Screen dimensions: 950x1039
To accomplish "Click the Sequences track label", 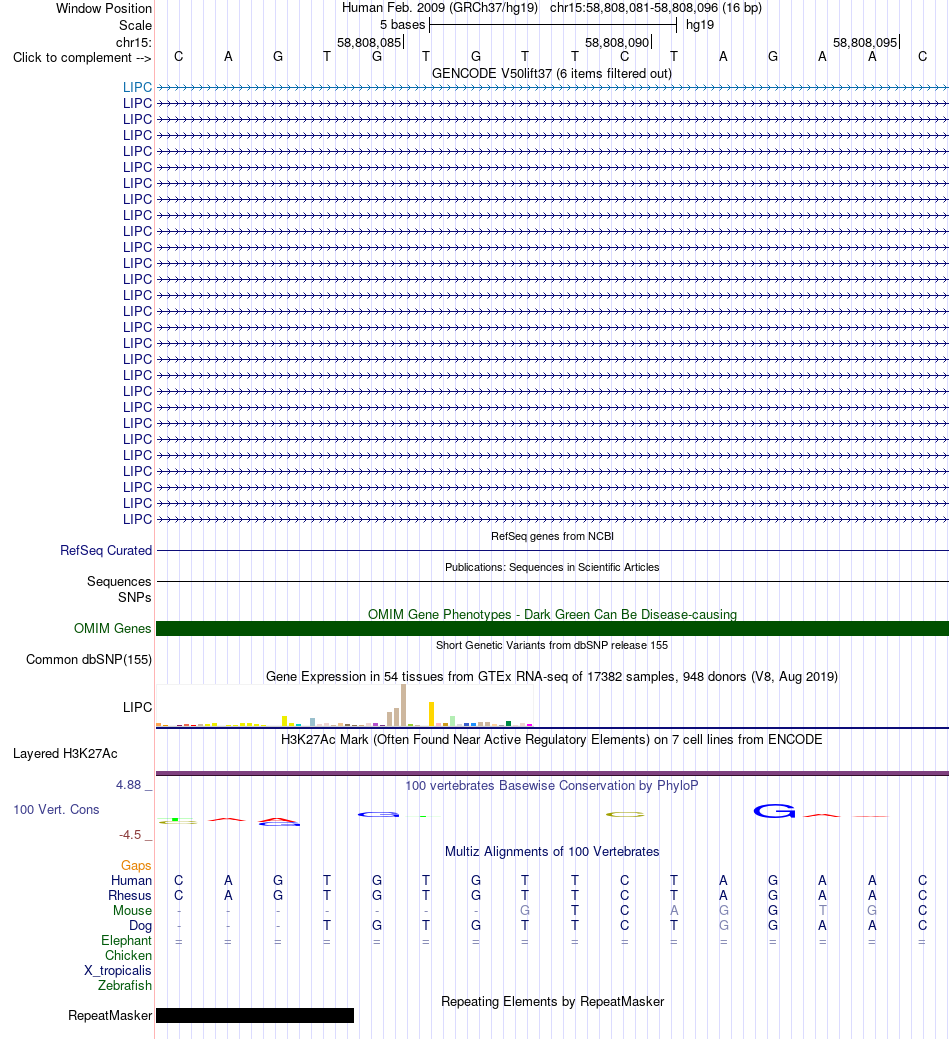I will point(119,582).
